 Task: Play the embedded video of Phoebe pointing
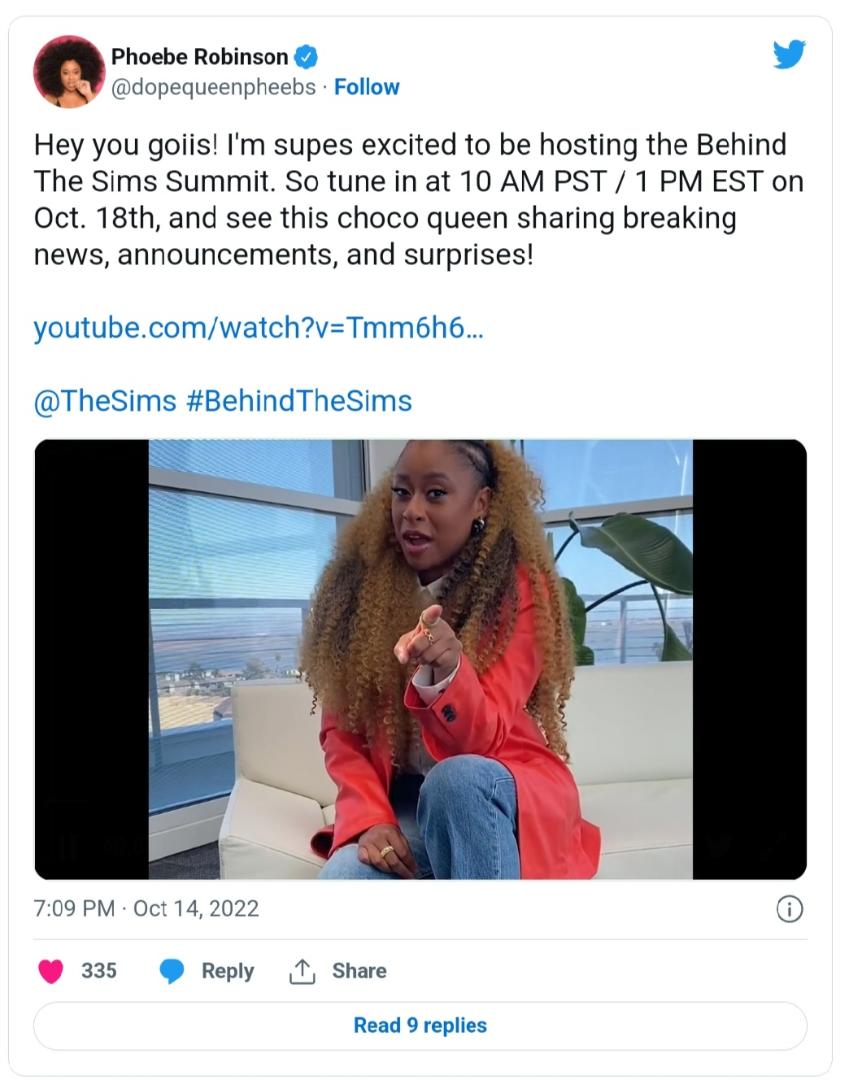click(420, 660)
